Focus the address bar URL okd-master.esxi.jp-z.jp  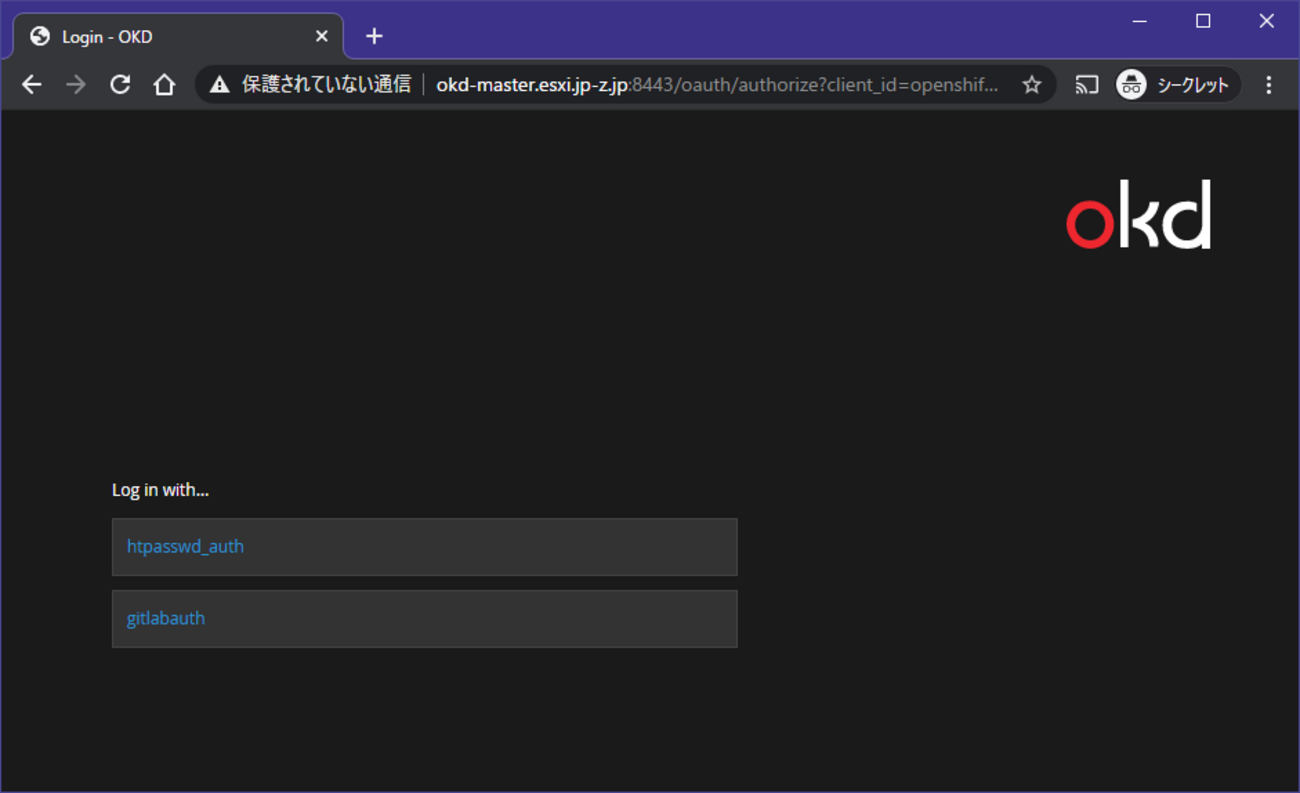(716, 85)
